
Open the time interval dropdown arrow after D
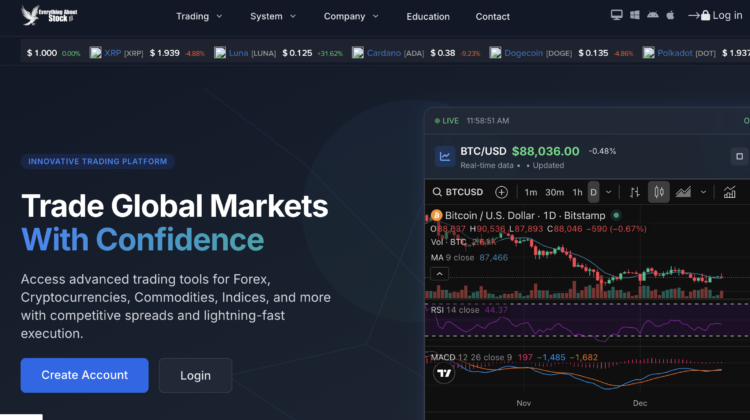click(x=608, y=192)
